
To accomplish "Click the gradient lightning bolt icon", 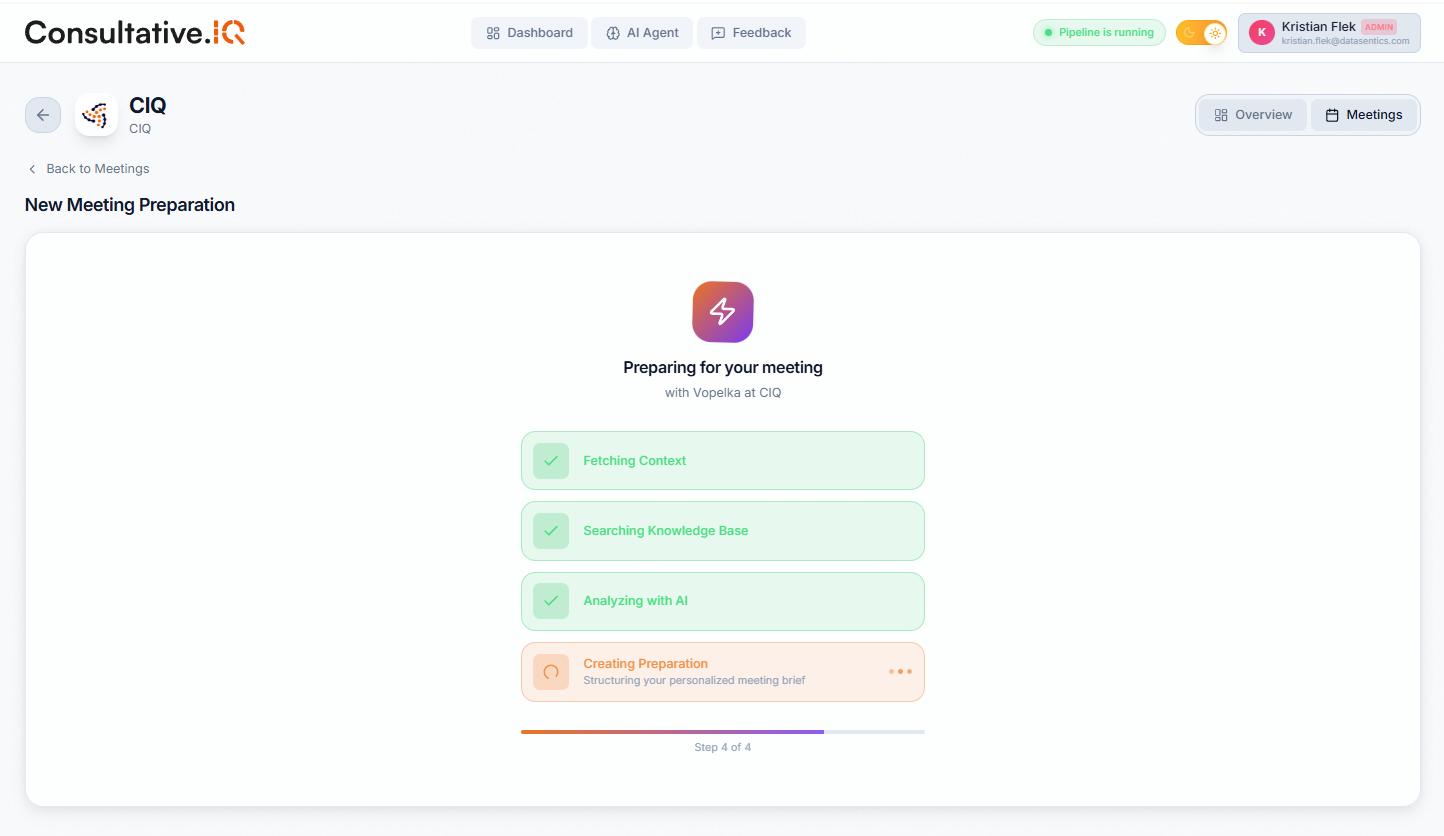I will (x=722, y=312).
